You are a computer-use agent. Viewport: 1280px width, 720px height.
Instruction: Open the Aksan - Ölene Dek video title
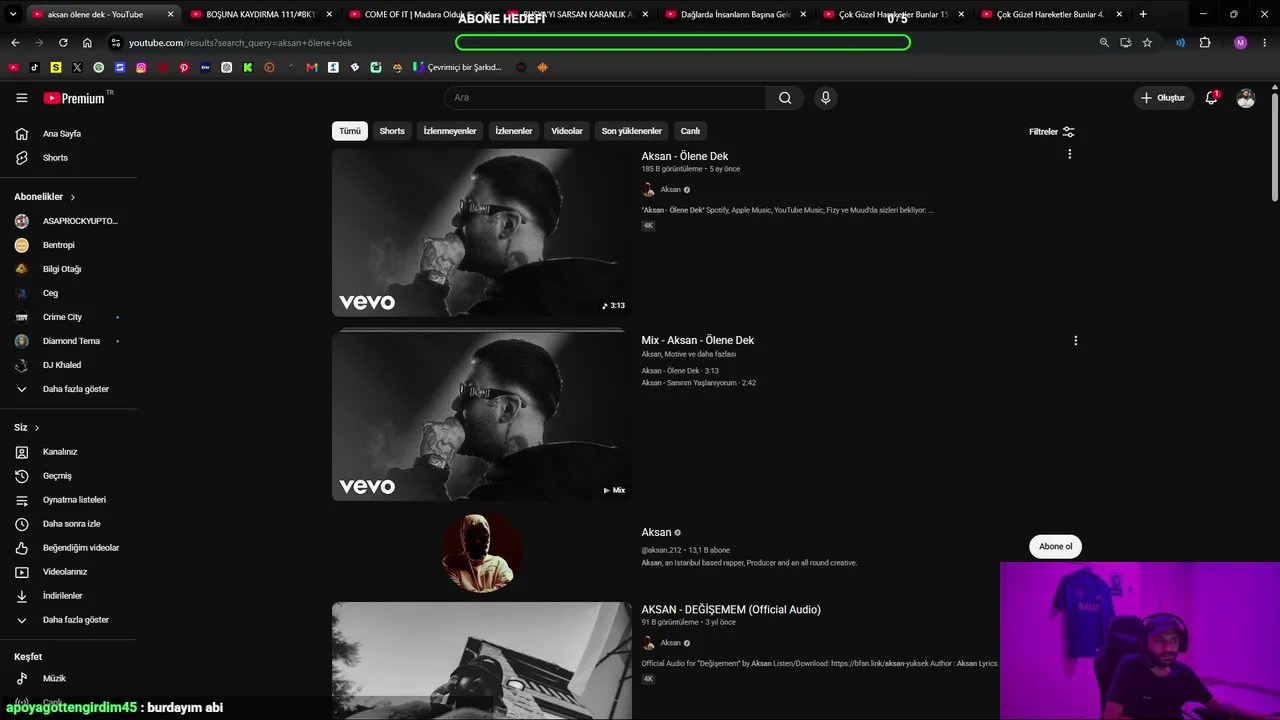click(x=685, y=156)
